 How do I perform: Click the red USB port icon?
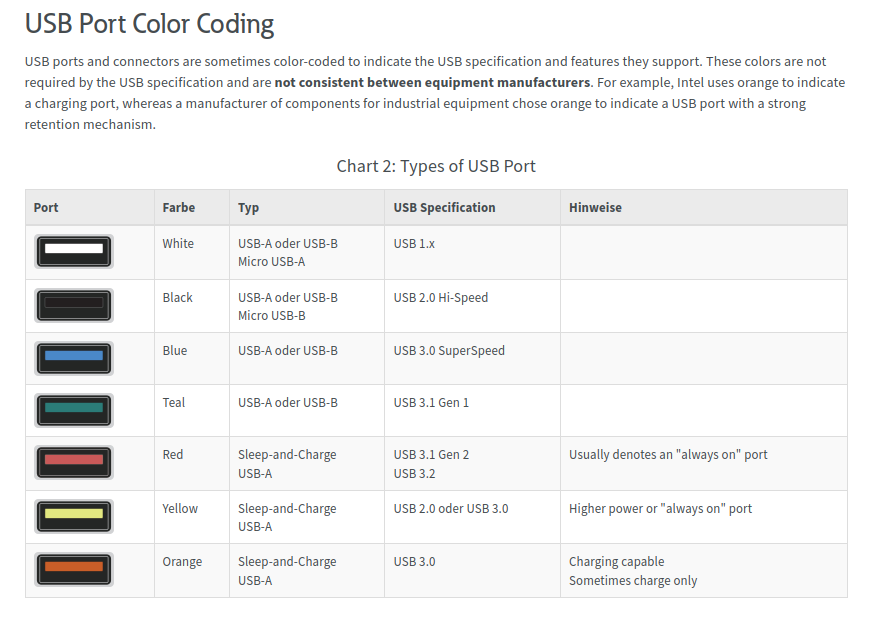click(74, 462)
